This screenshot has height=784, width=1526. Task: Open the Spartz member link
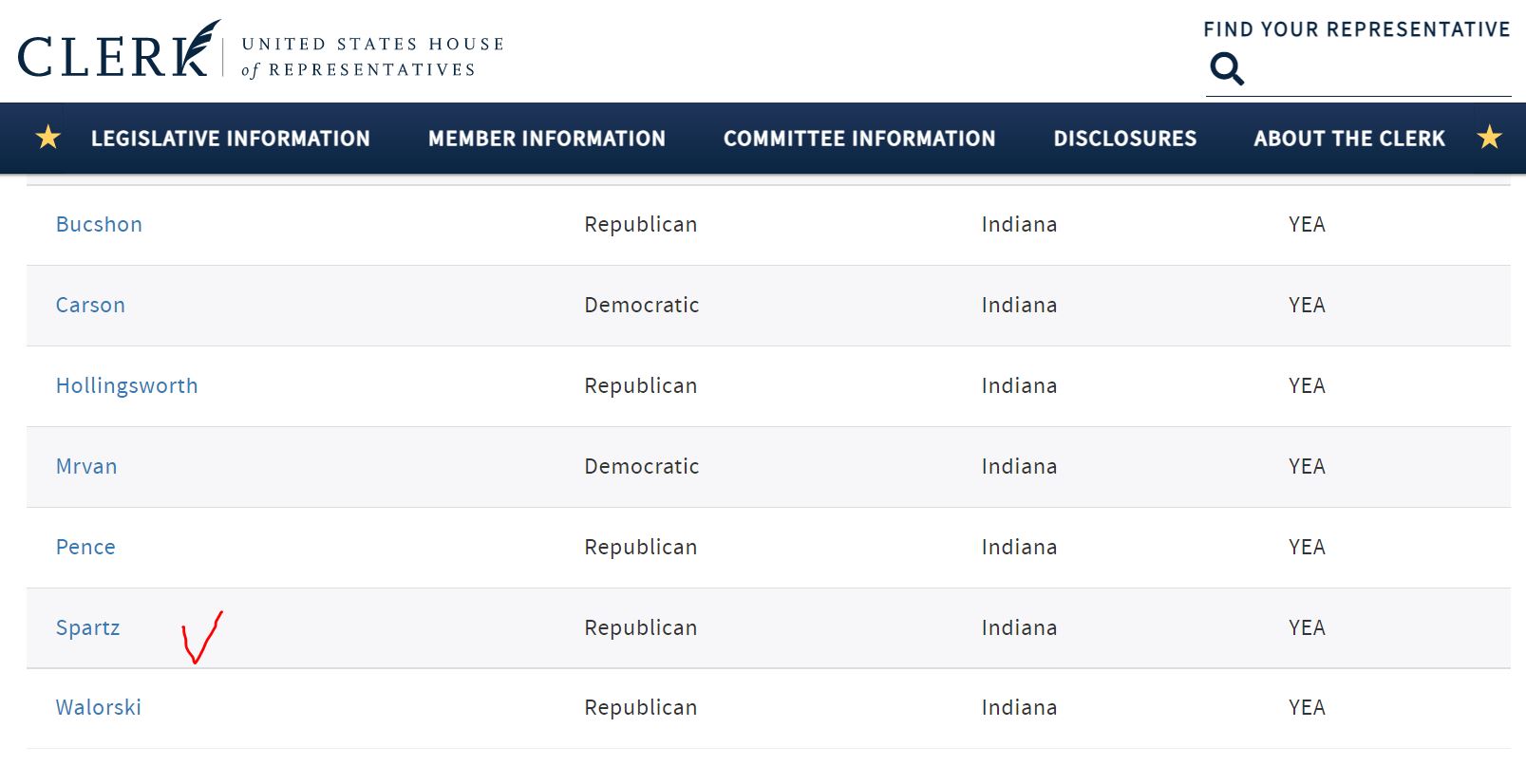click(x=87, y=628)
